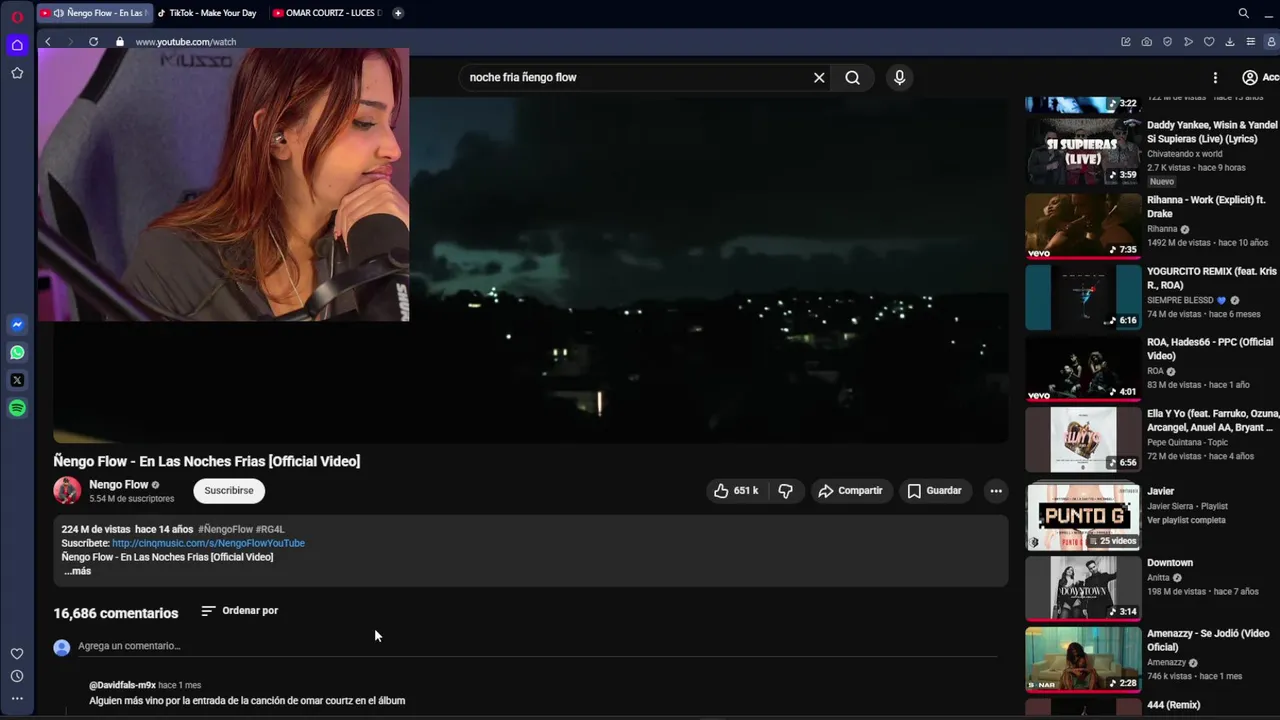Open Ver playlist completa for Javier
The height and width of the screenshot is (720, 1280).
(1186, 520)
